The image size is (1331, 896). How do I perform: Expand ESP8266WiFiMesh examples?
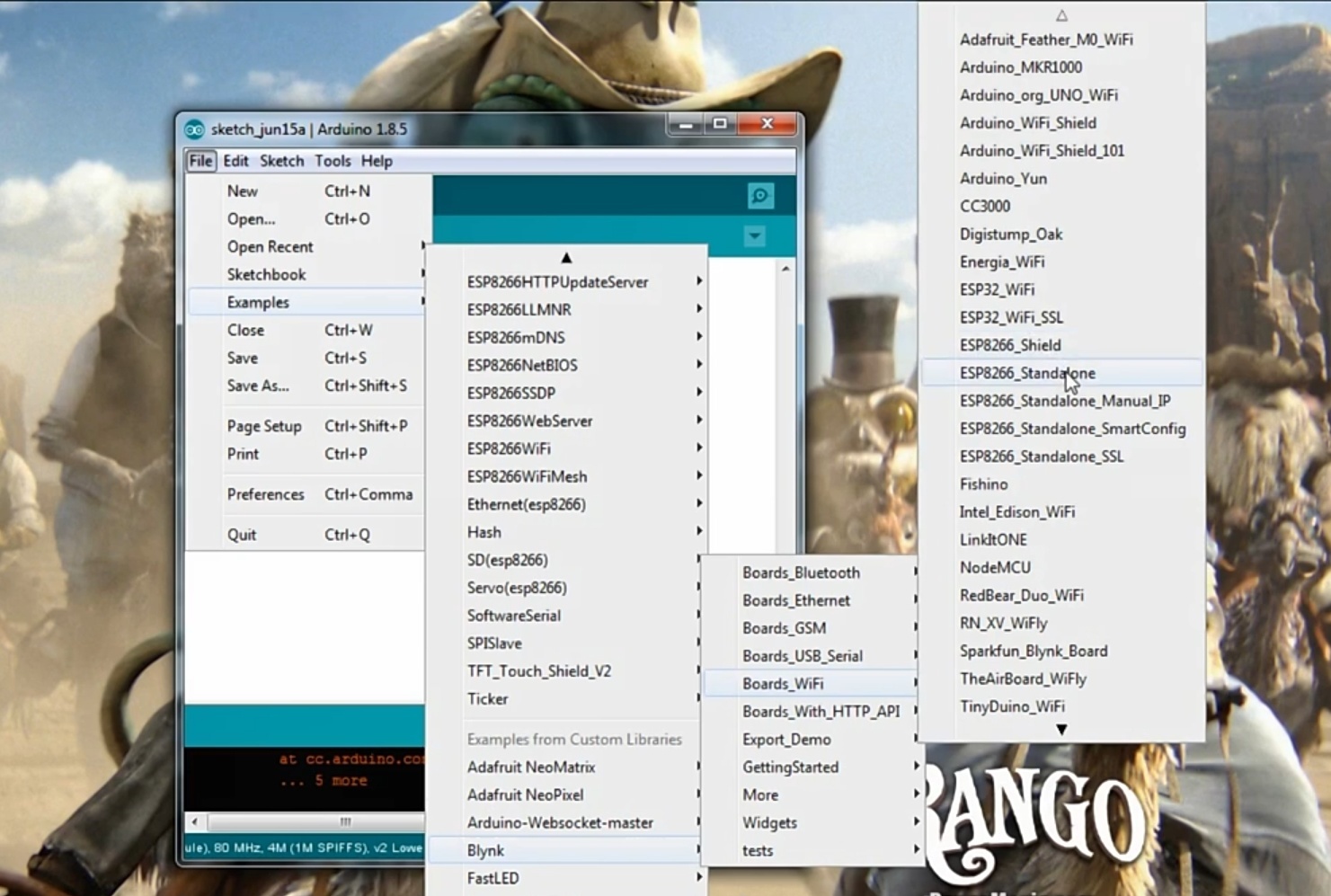(567, 476)
